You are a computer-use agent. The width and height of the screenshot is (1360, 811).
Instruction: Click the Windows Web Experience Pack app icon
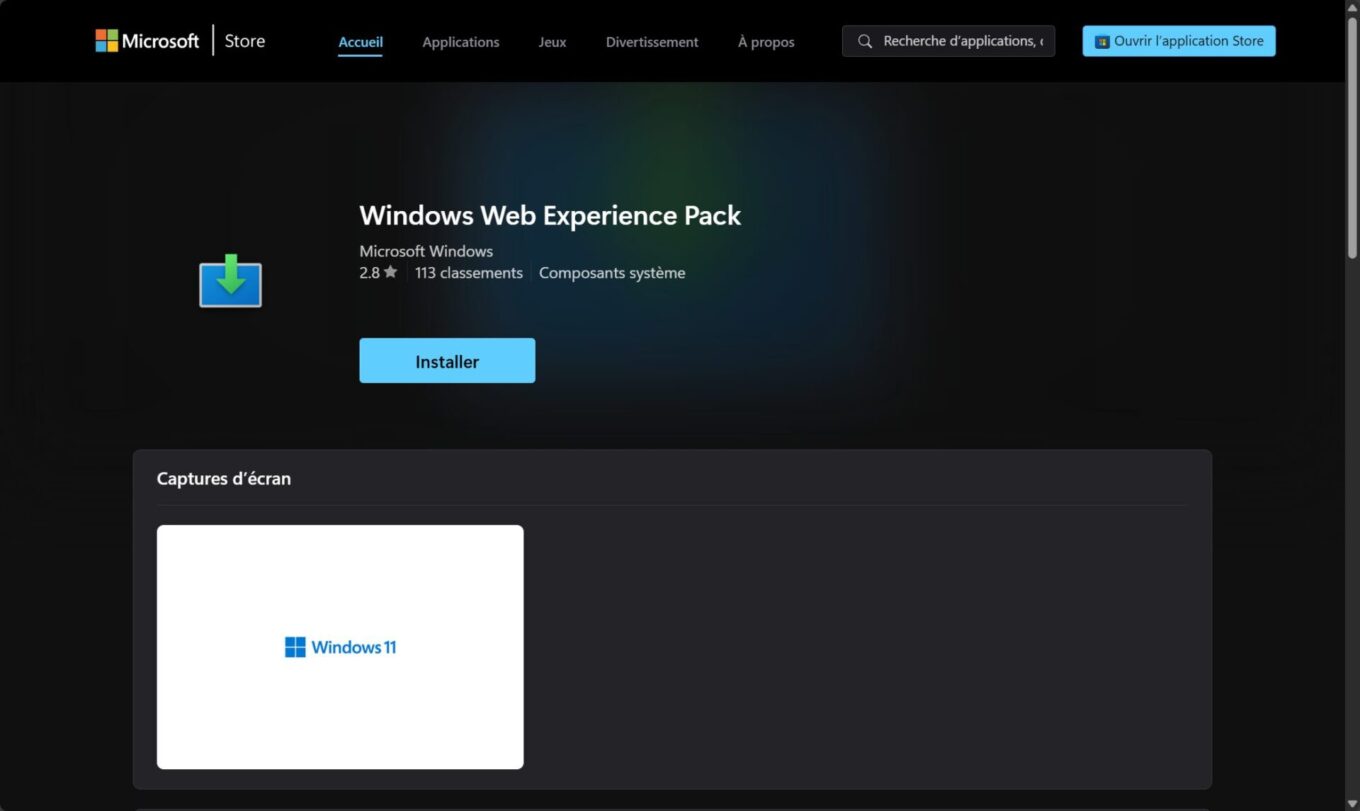pyautogui.click(x=231, y=281)
